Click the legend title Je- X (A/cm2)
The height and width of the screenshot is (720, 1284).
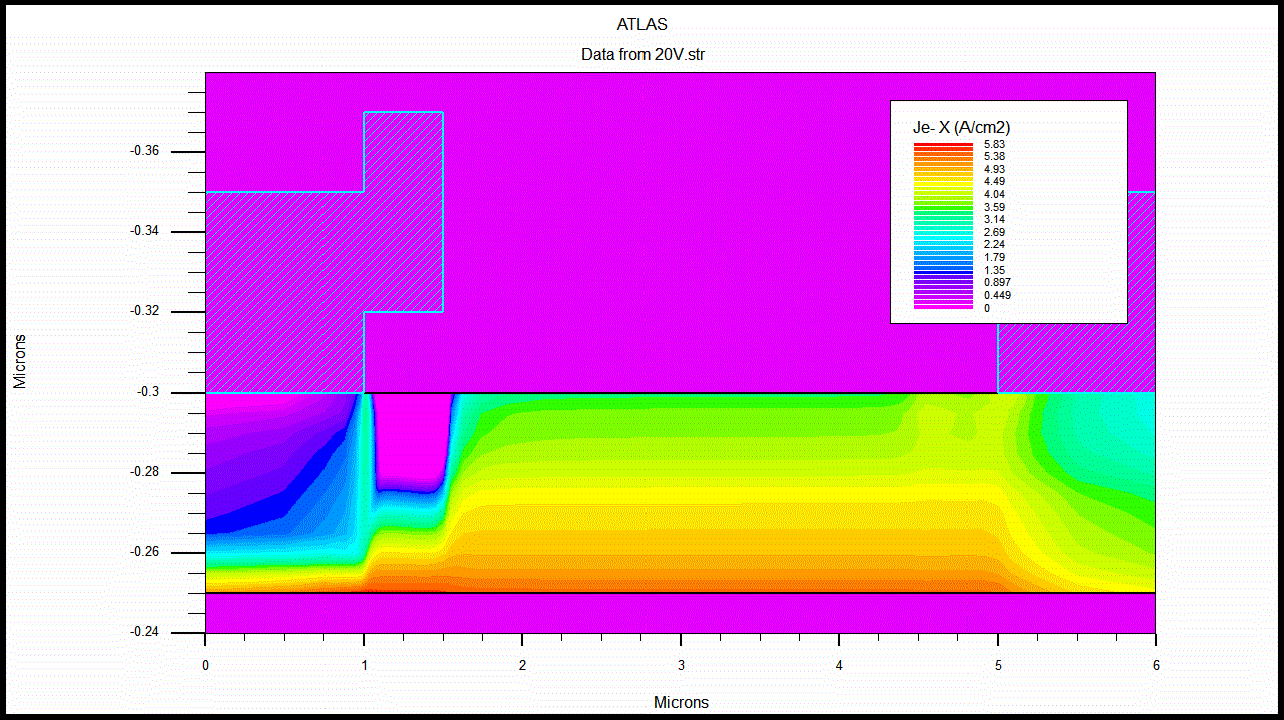coord(962,127)
